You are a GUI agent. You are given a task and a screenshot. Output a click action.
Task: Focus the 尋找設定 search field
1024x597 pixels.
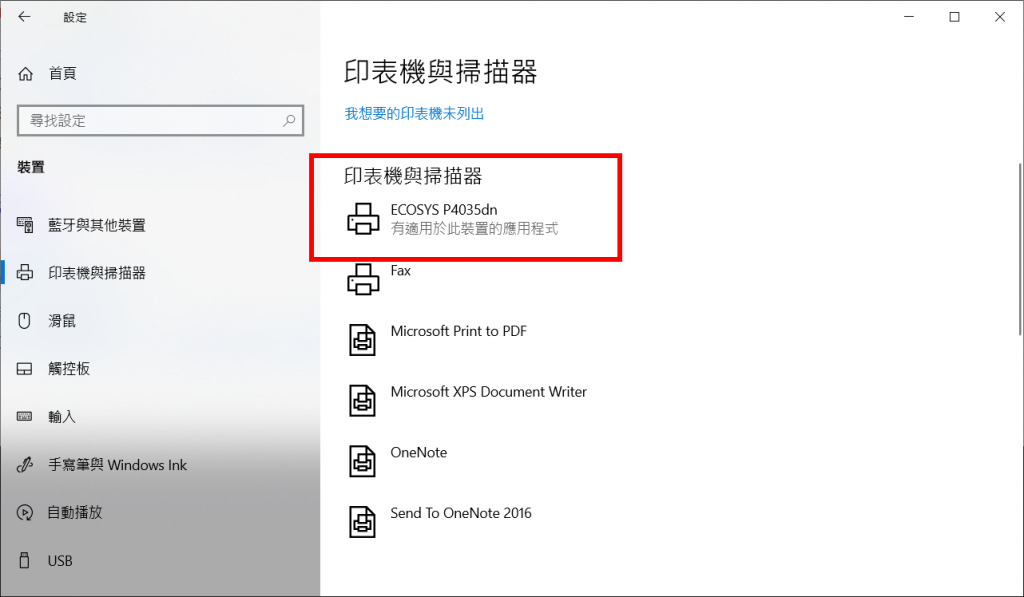tap(160, 120)
